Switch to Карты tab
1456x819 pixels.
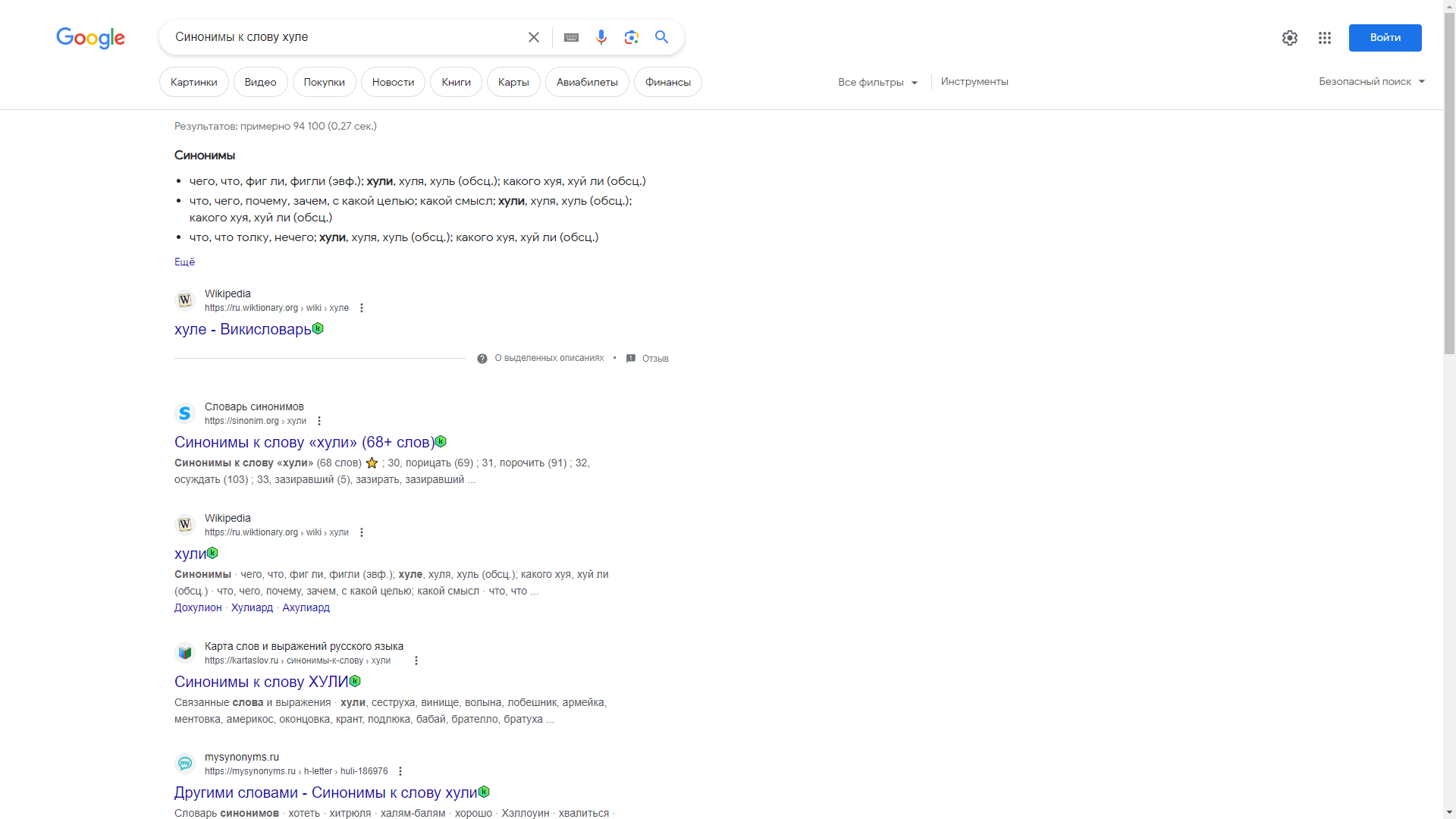tap(513, 82)
